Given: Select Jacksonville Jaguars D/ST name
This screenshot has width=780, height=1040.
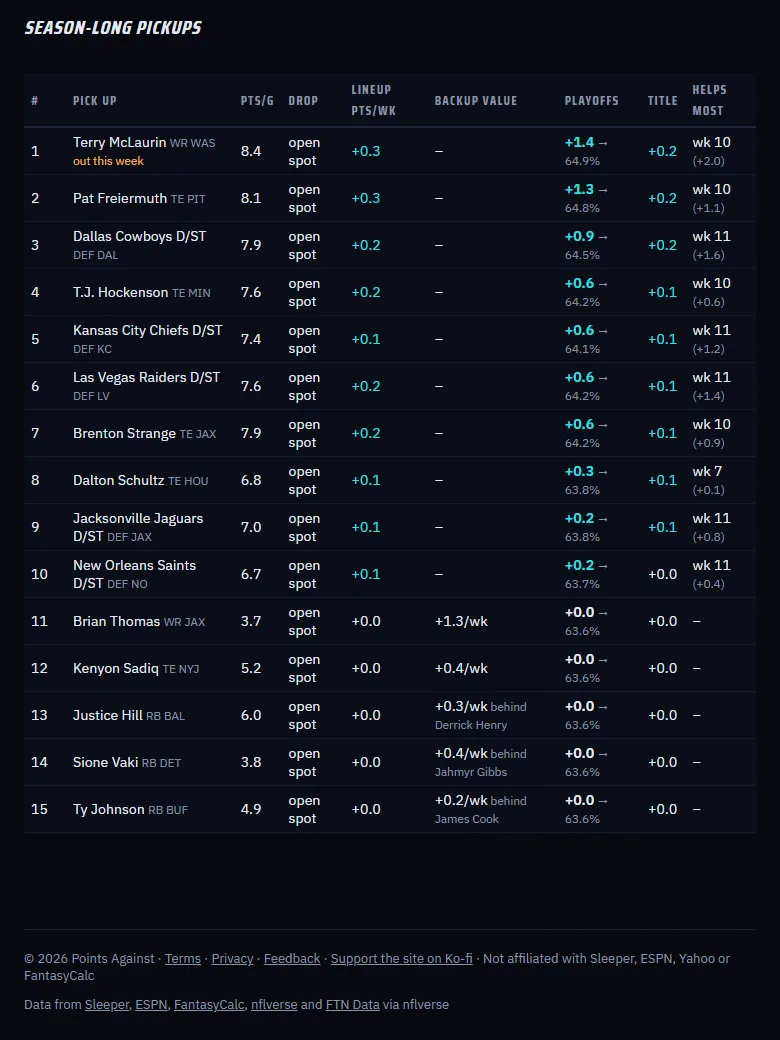Looking at the screenshot, I should (x=138, y=527).
